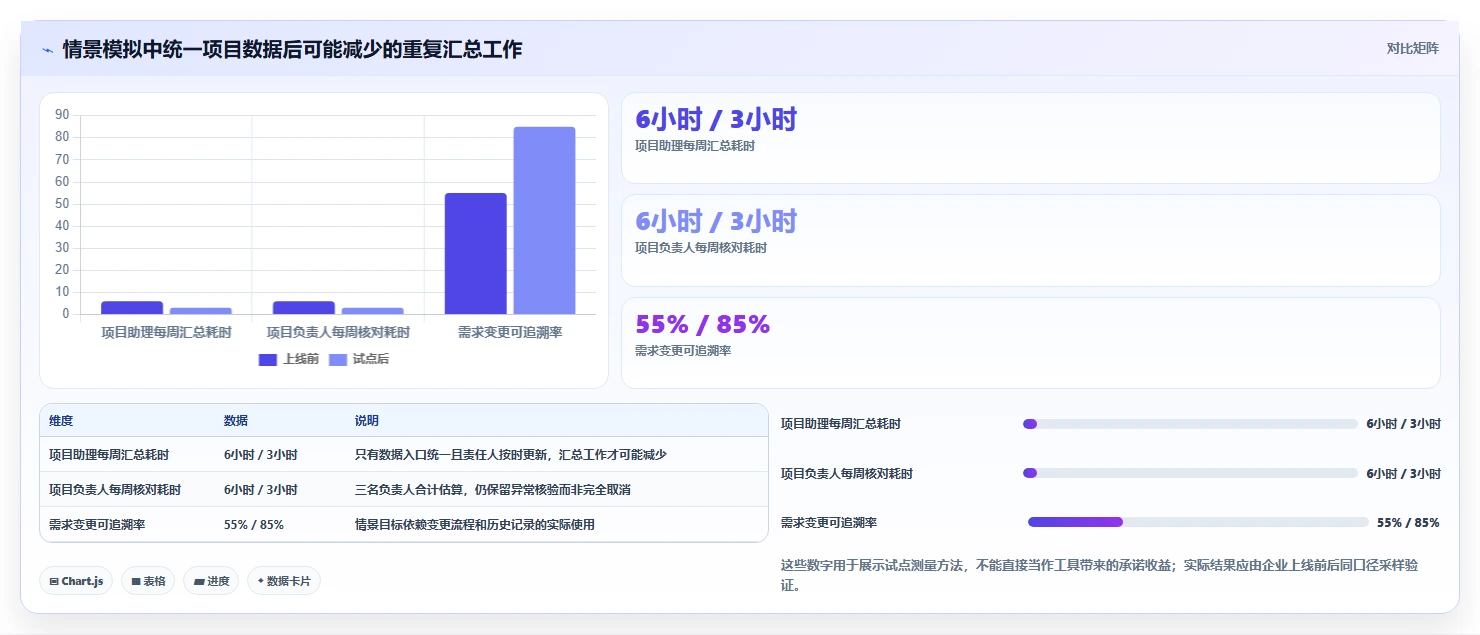1480x635 pixels.
Task: Click the 上线前 bar for 项目负责人每周核对耗时
Action: 304,308
